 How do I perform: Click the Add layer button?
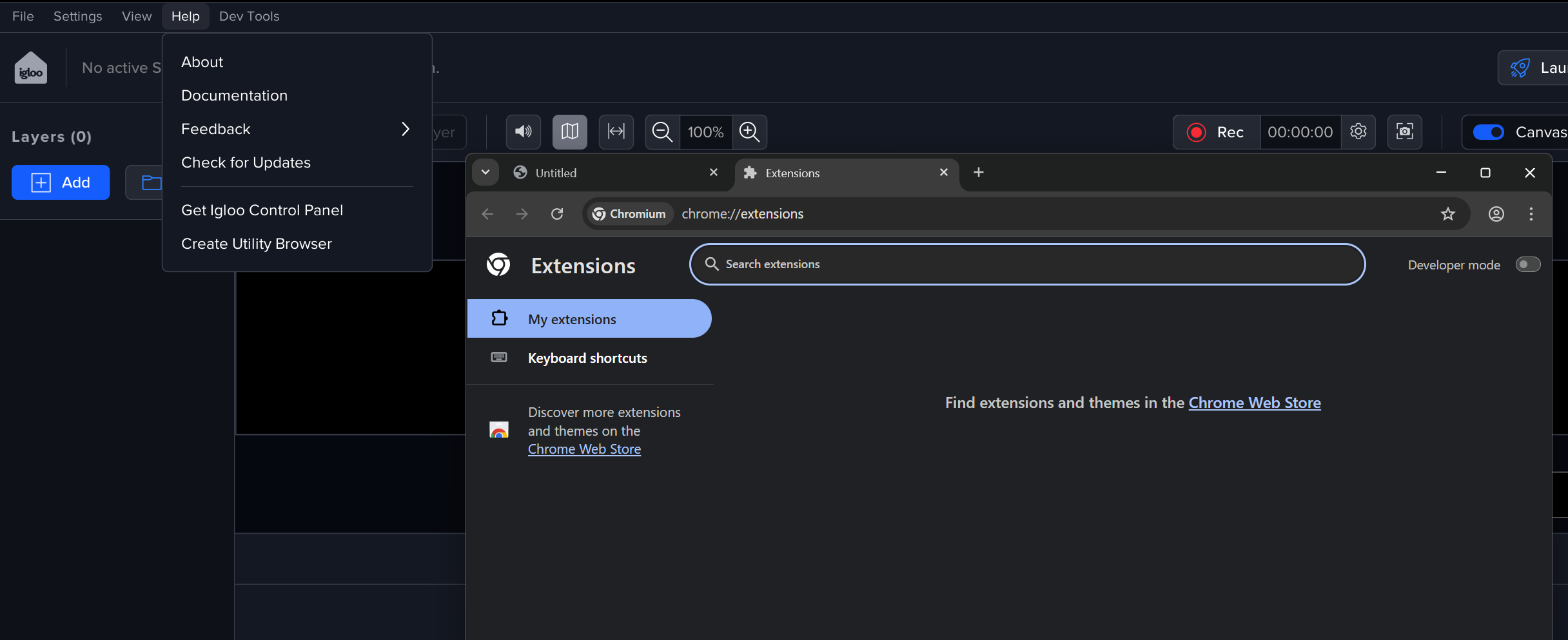[61, 182]
